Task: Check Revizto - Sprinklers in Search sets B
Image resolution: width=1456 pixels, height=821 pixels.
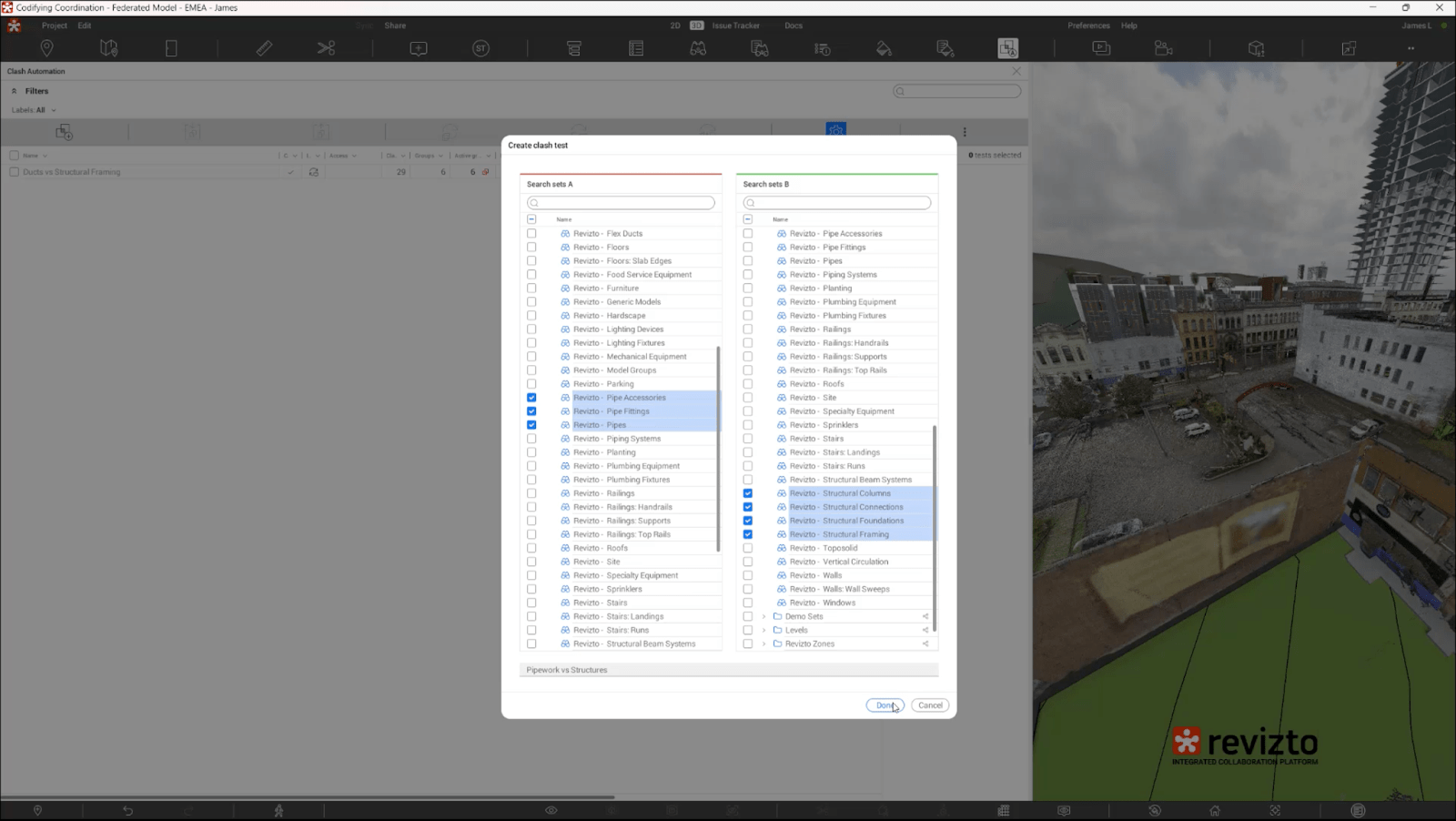Action: coord(747,424)
